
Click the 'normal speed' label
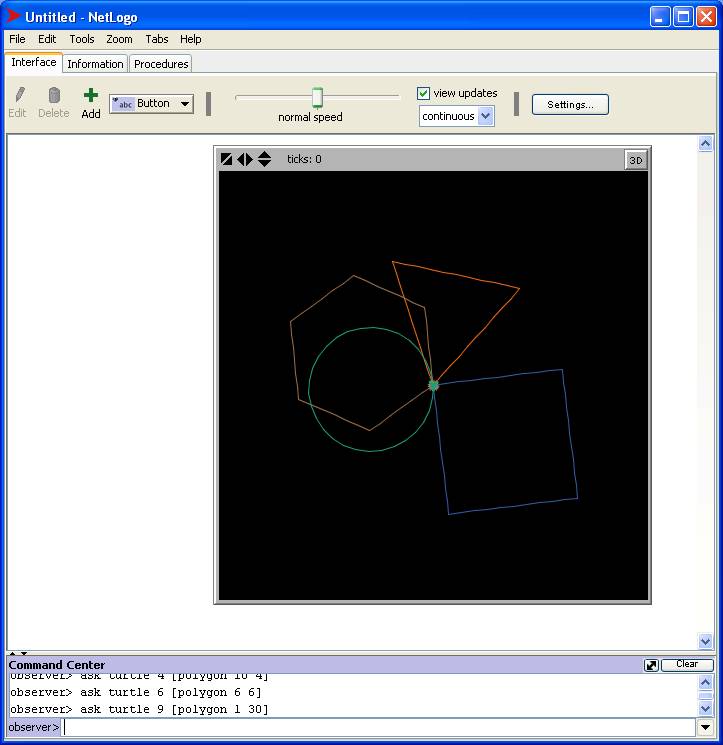pos(310,117)
